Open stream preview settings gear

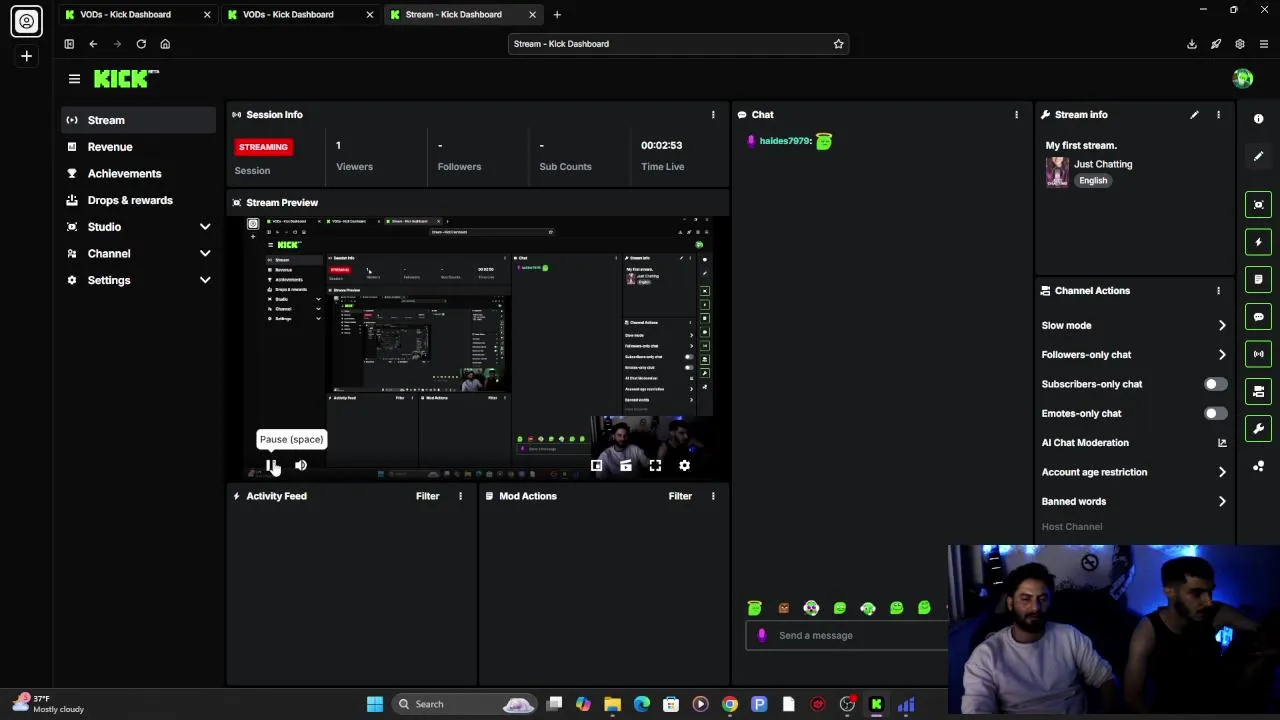coord(684,465)
